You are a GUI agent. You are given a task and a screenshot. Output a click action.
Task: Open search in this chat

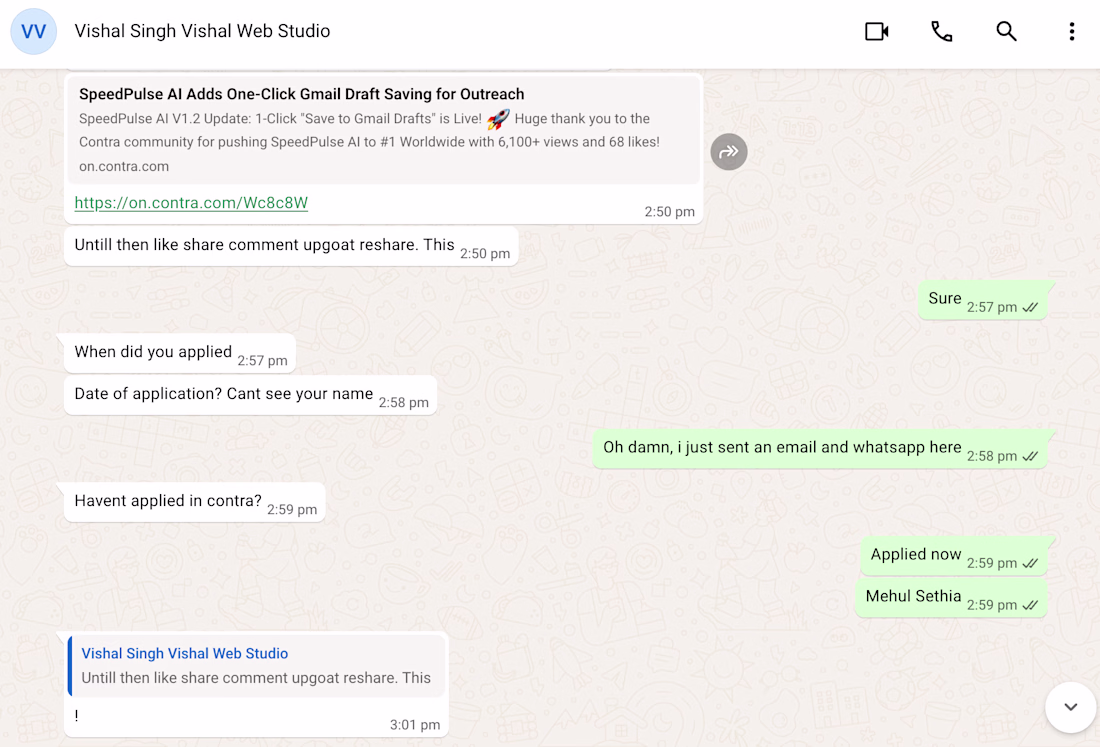(1006, 32)
